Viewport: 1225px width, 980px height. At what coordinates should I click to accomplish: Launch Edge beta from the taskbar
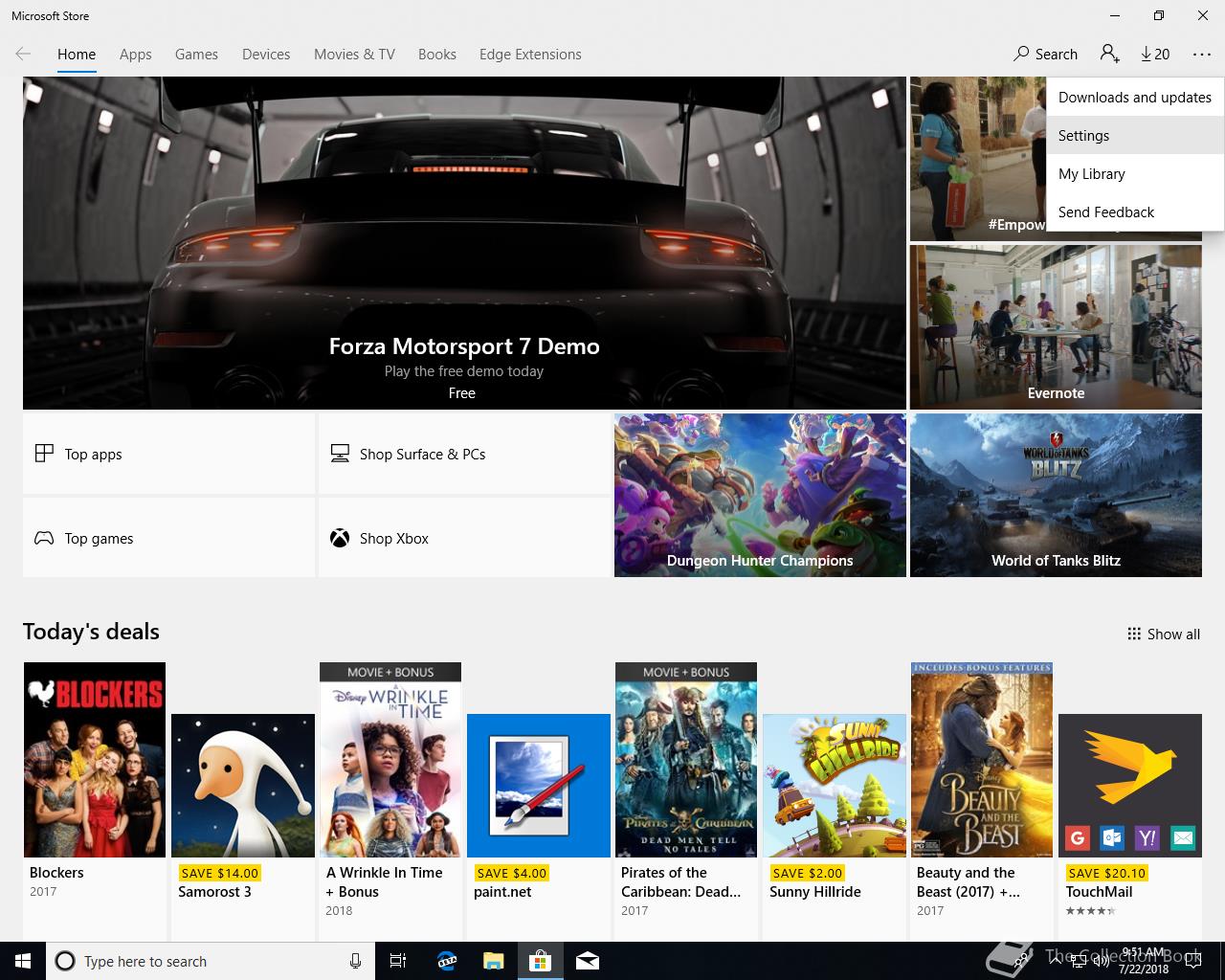tap(446, 961)
